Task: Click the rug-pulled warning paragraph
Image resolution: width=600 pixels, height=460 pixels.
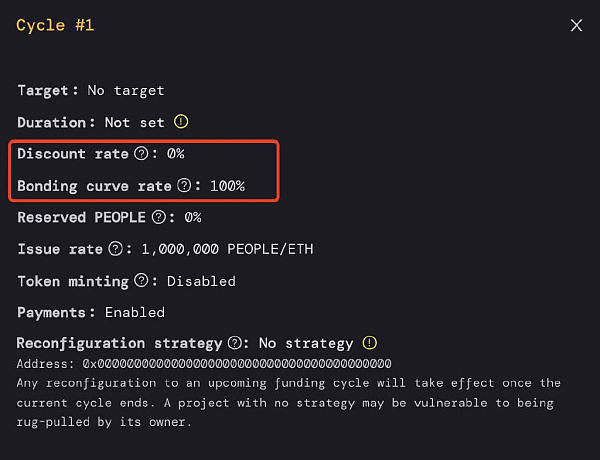Action: [x=289, y=403]
